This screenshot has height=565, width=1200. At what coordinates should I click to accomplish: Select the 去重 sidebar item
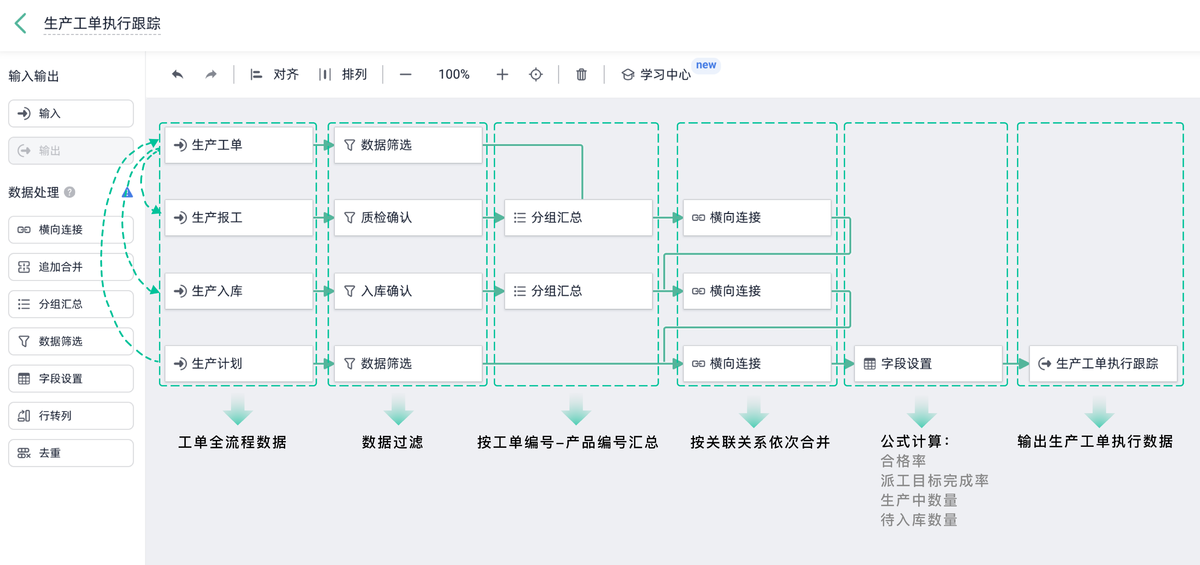point(71,453)
